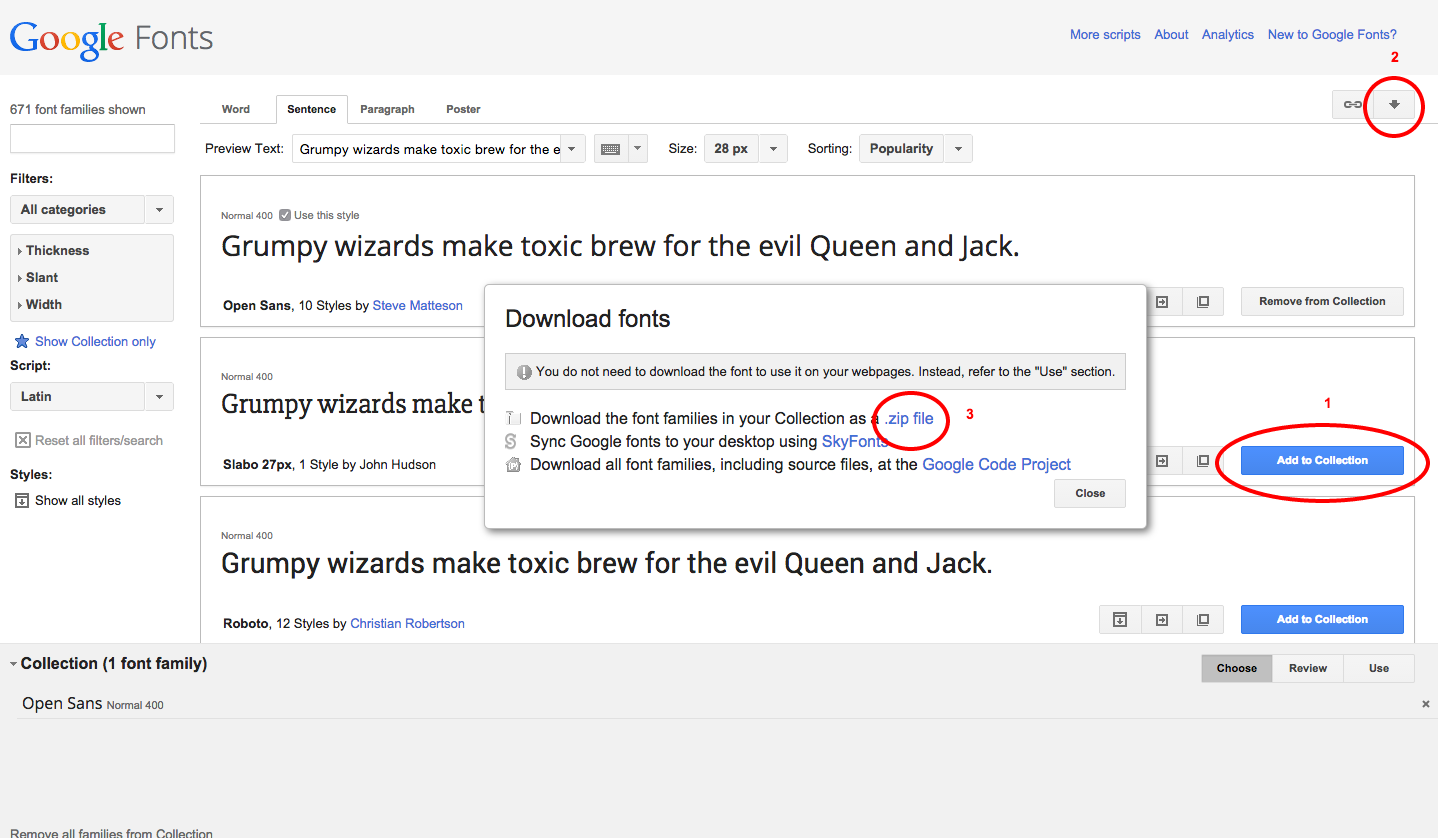
Task: Click the 671 font families shown text
Action: point(78,109)
